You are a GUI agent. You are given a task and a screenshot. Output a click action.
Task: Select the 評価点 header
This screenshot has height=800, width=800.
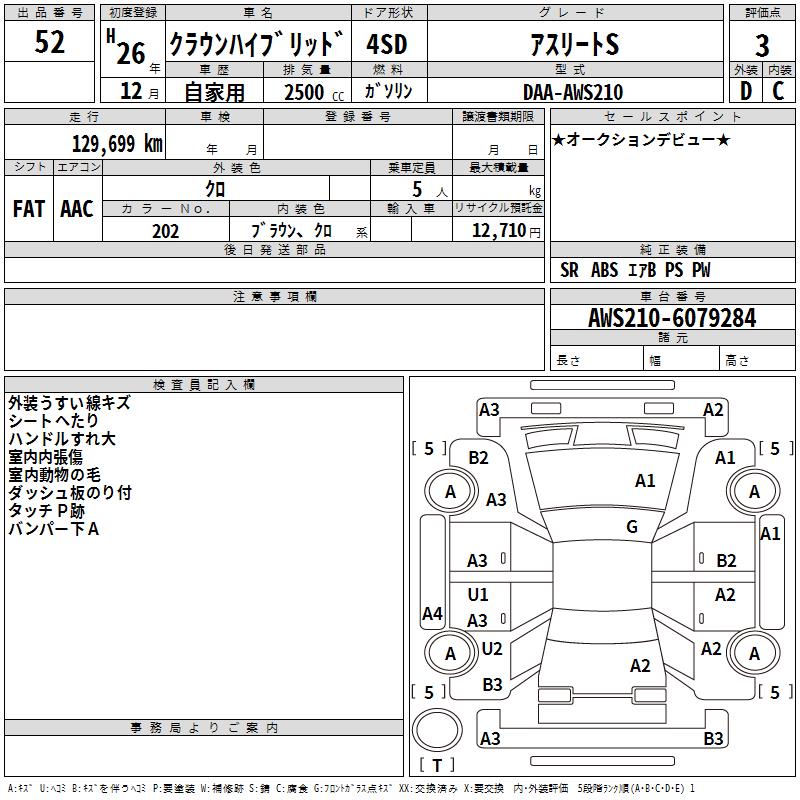[x=762, y=13]
